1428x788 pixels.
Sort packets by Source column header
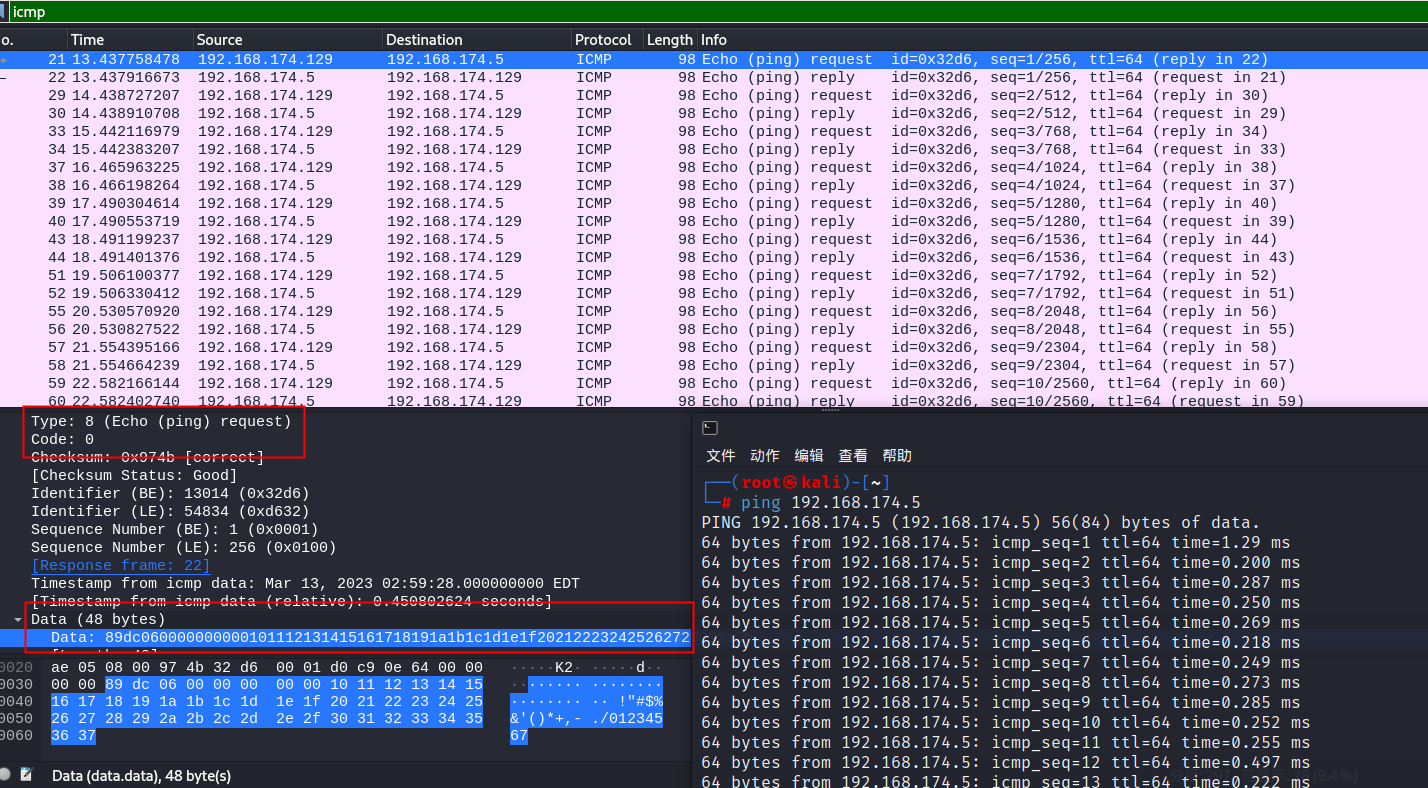[x=288, y=40]
